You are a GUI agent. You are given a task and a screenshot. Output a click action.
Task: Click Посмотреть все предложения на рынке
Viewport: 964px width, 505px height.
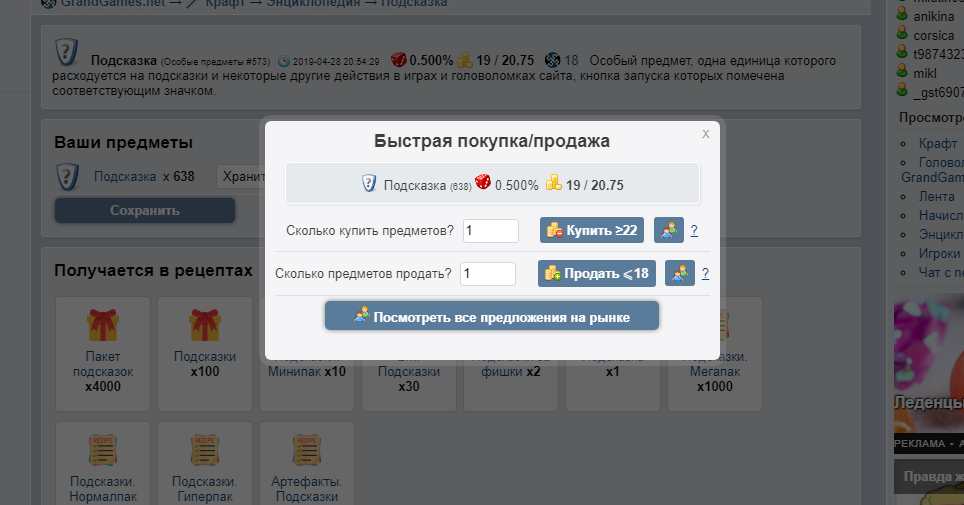click(492, 316)
